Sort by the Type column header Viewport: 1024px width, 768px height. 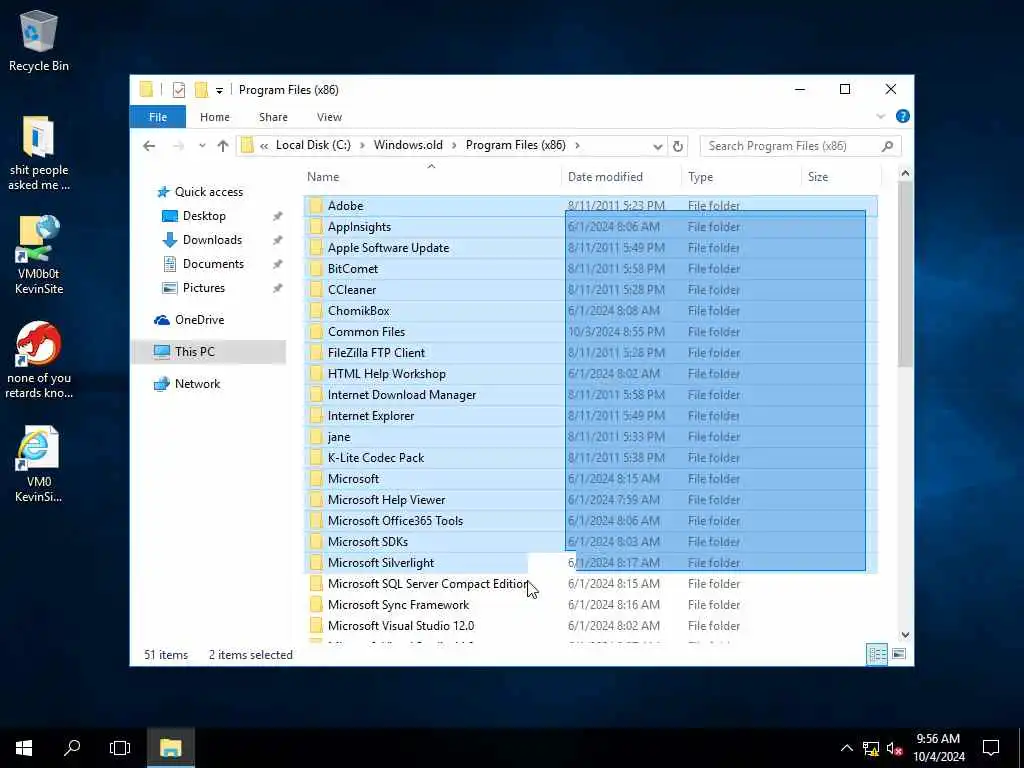[x=700, y=176]
